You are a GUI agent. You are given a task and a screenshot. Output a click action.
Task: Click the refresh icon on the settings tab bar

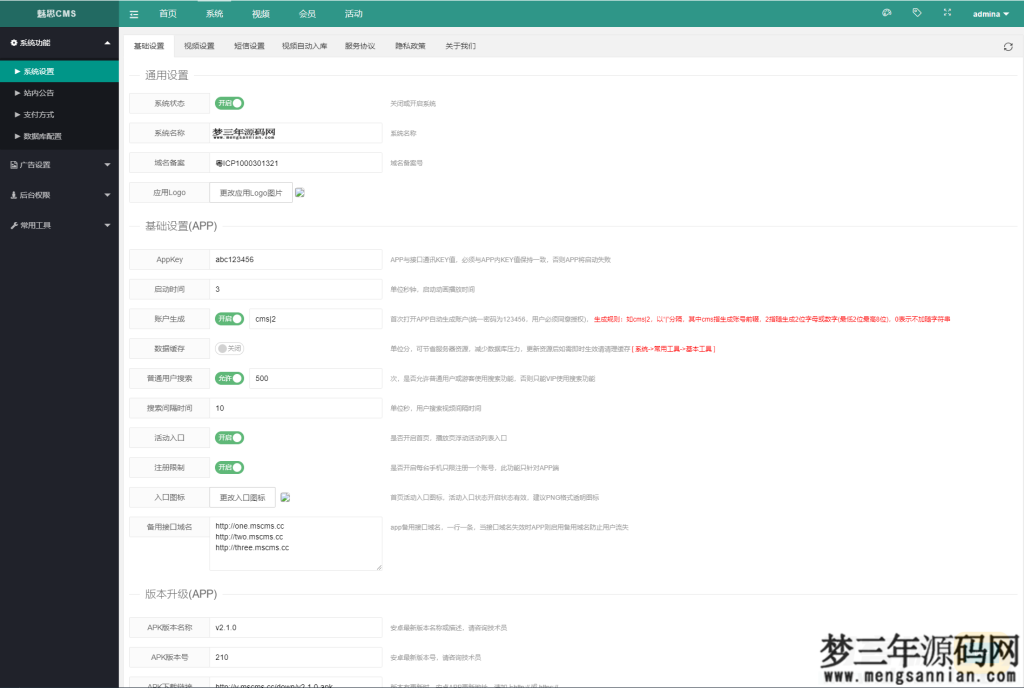(1008, 45)
